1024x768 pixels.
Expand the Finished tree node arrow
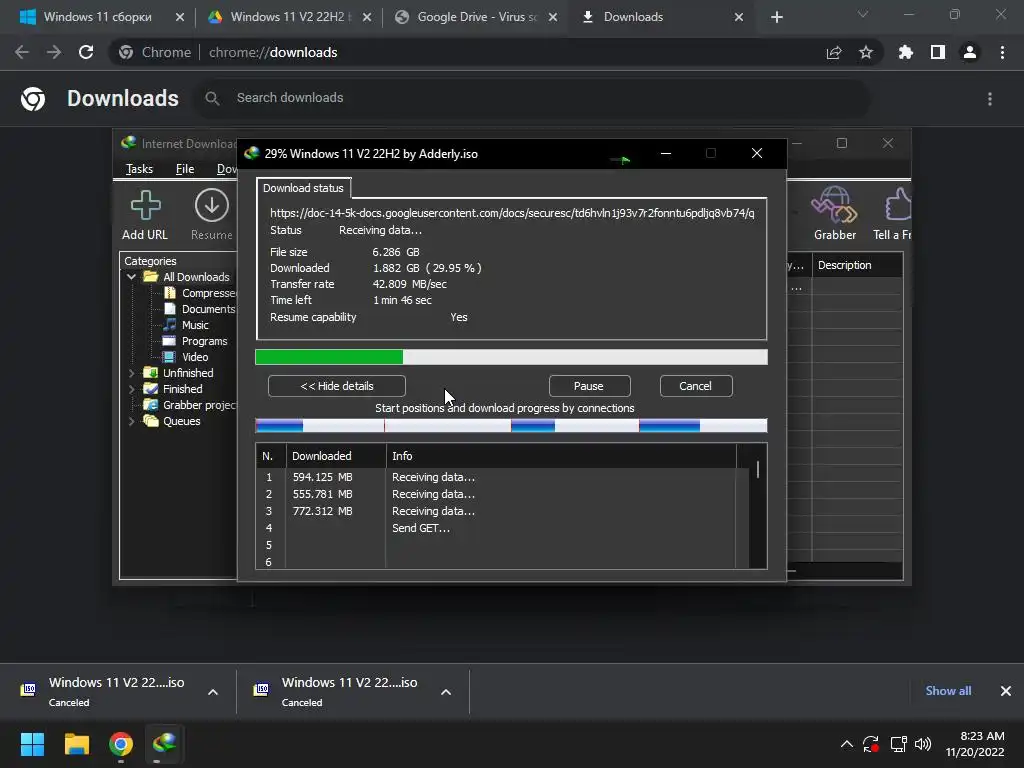(x=131, y=389)
